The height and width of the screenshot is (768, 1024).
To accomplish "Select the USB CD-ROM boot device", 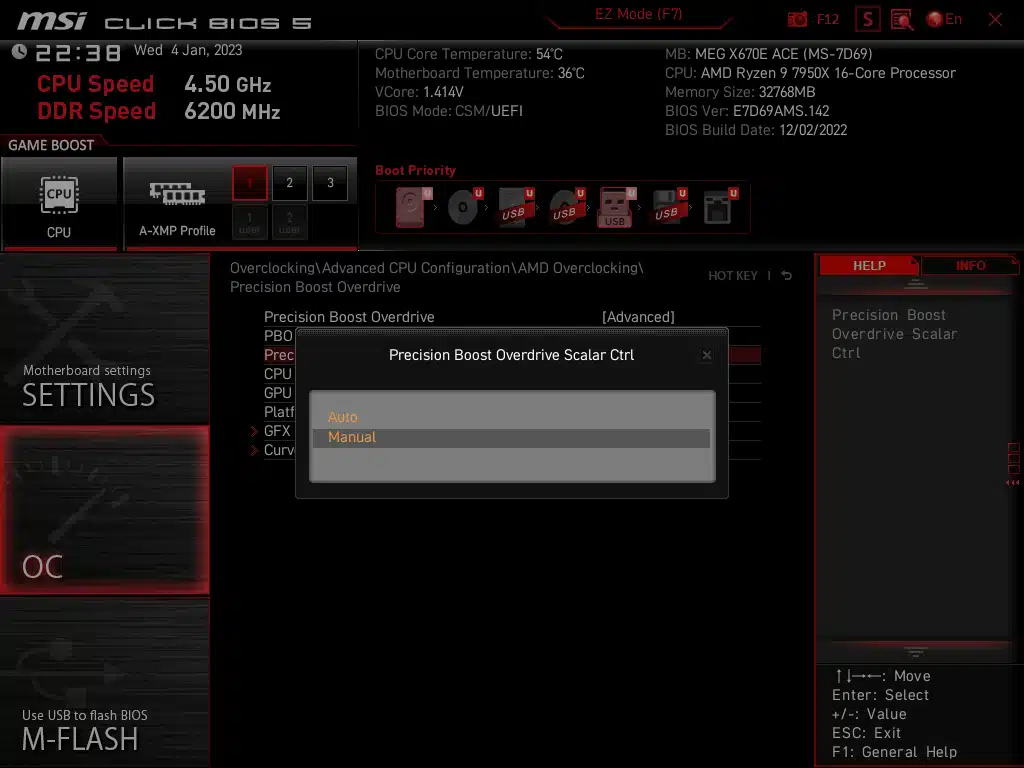I will pos(566,208).
